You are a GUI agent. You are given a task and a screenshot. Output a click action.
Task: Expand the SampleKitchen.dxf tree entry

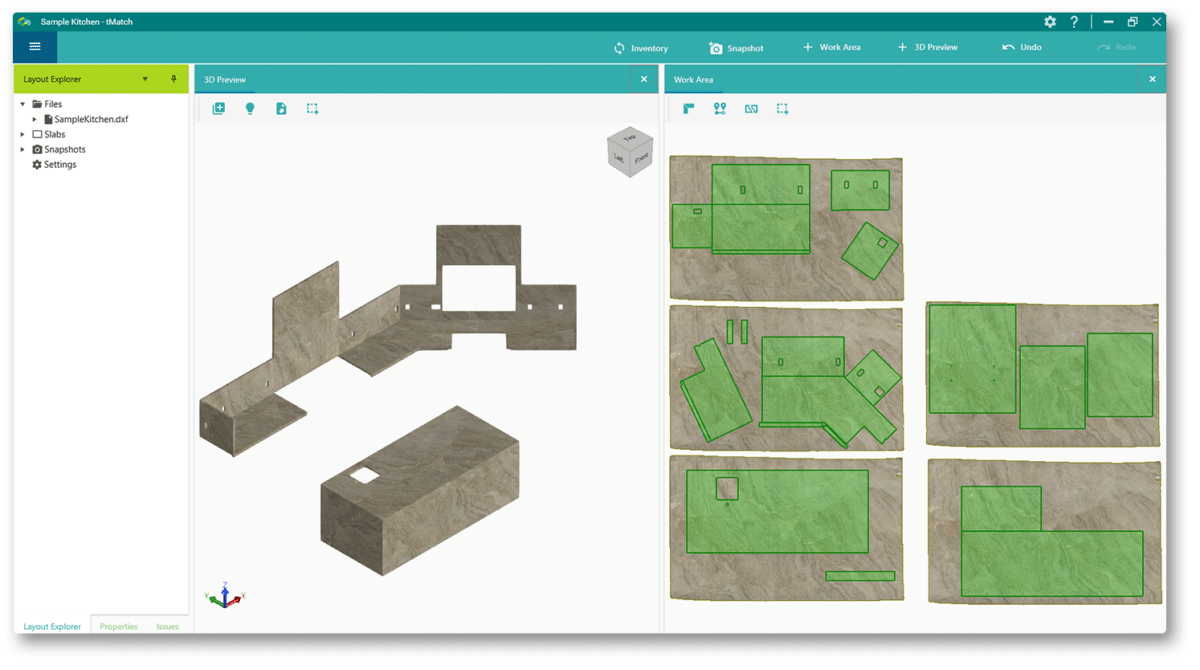(33, 118)
